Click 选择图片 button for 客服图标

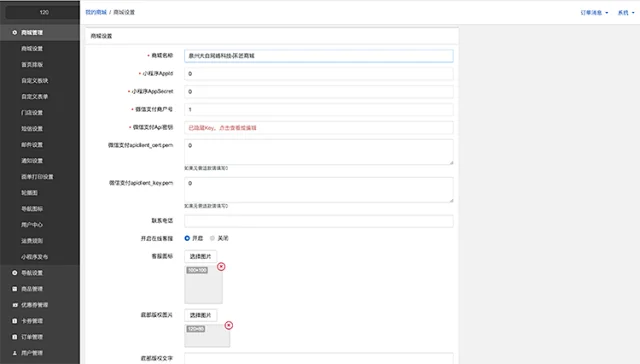(x=200, y=256)
